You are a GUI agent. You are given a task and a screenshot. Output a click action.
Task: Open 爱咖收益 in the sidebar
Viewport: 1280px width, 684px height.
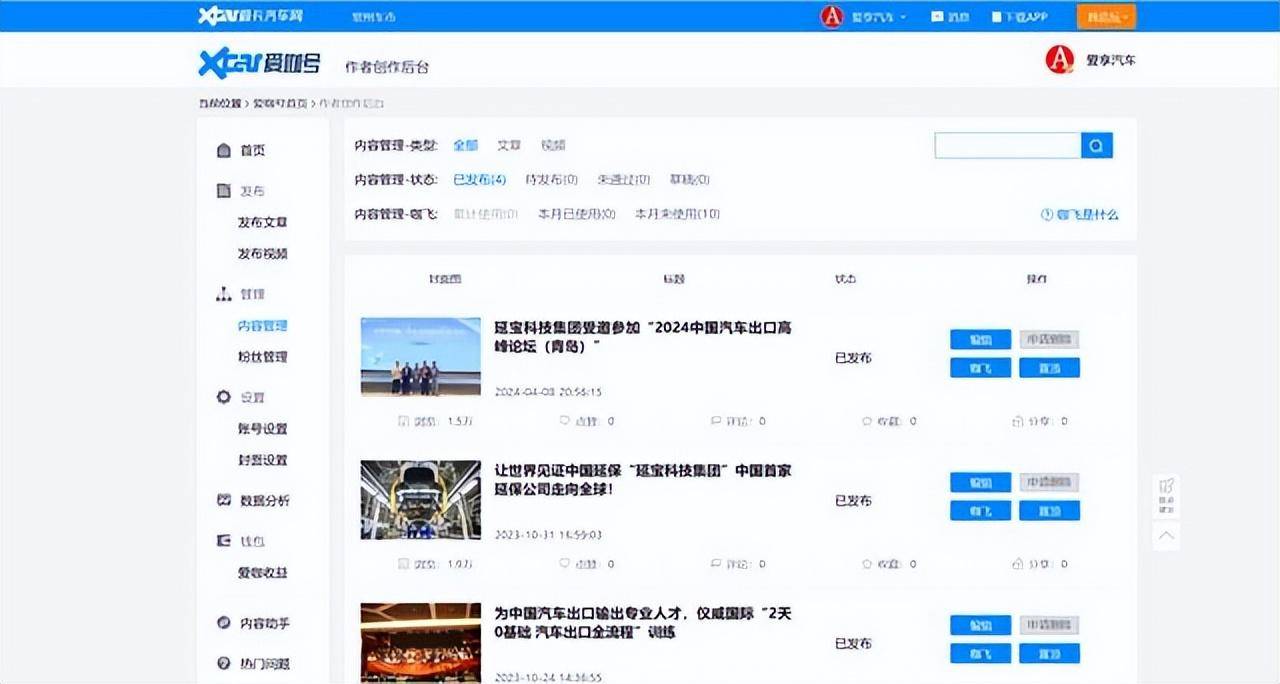click(262, 573)
